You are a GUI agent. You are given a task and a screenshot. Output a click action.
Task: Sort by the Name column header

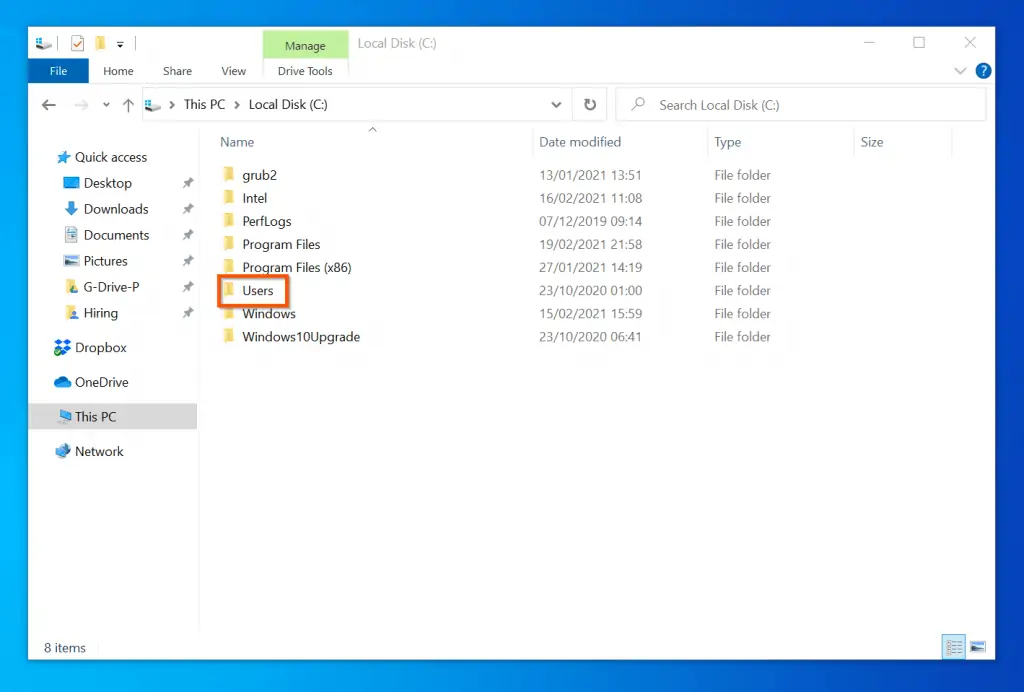237,142
